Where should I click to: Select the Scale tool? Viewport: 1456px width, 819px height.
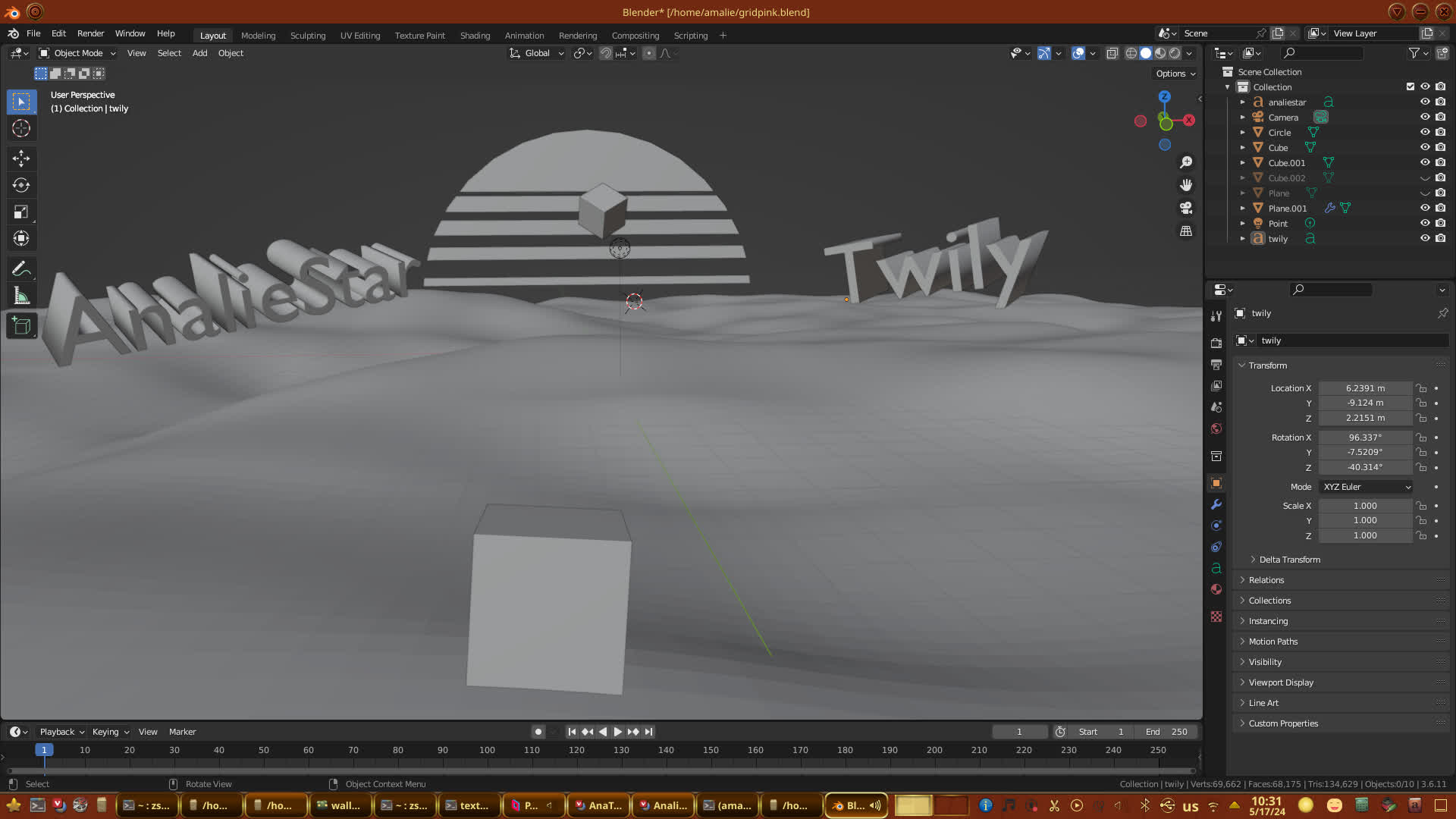coord(21,212)
